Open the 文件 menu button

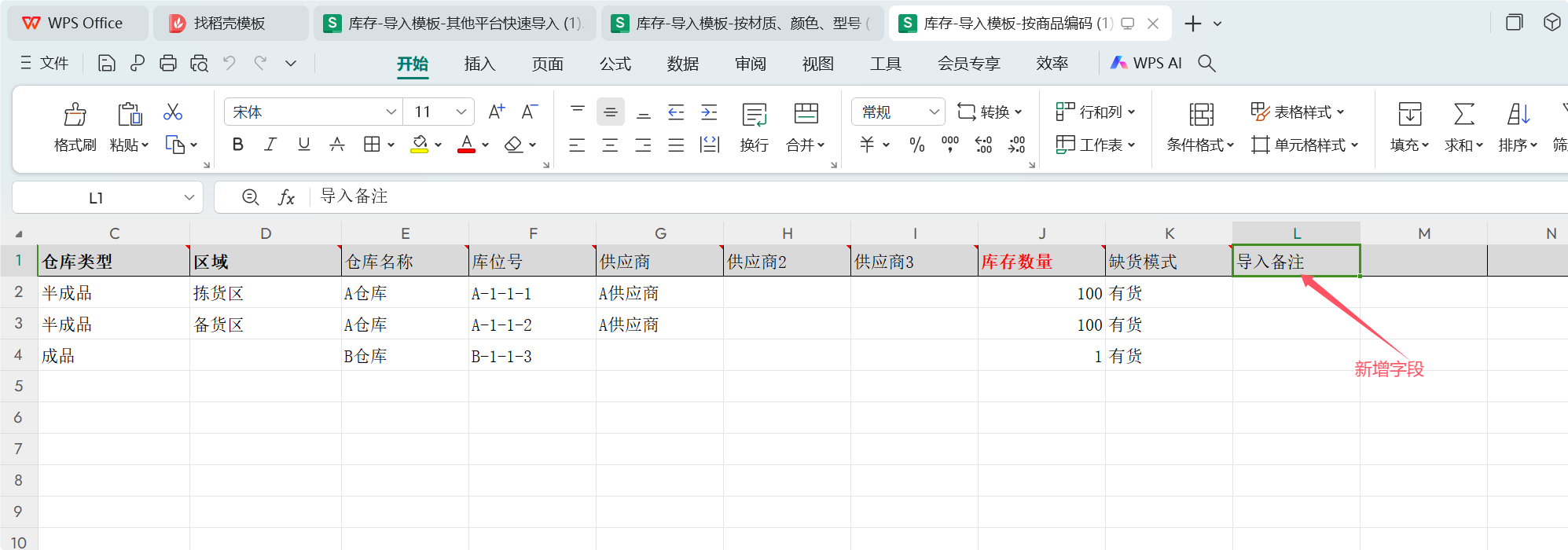45,64
